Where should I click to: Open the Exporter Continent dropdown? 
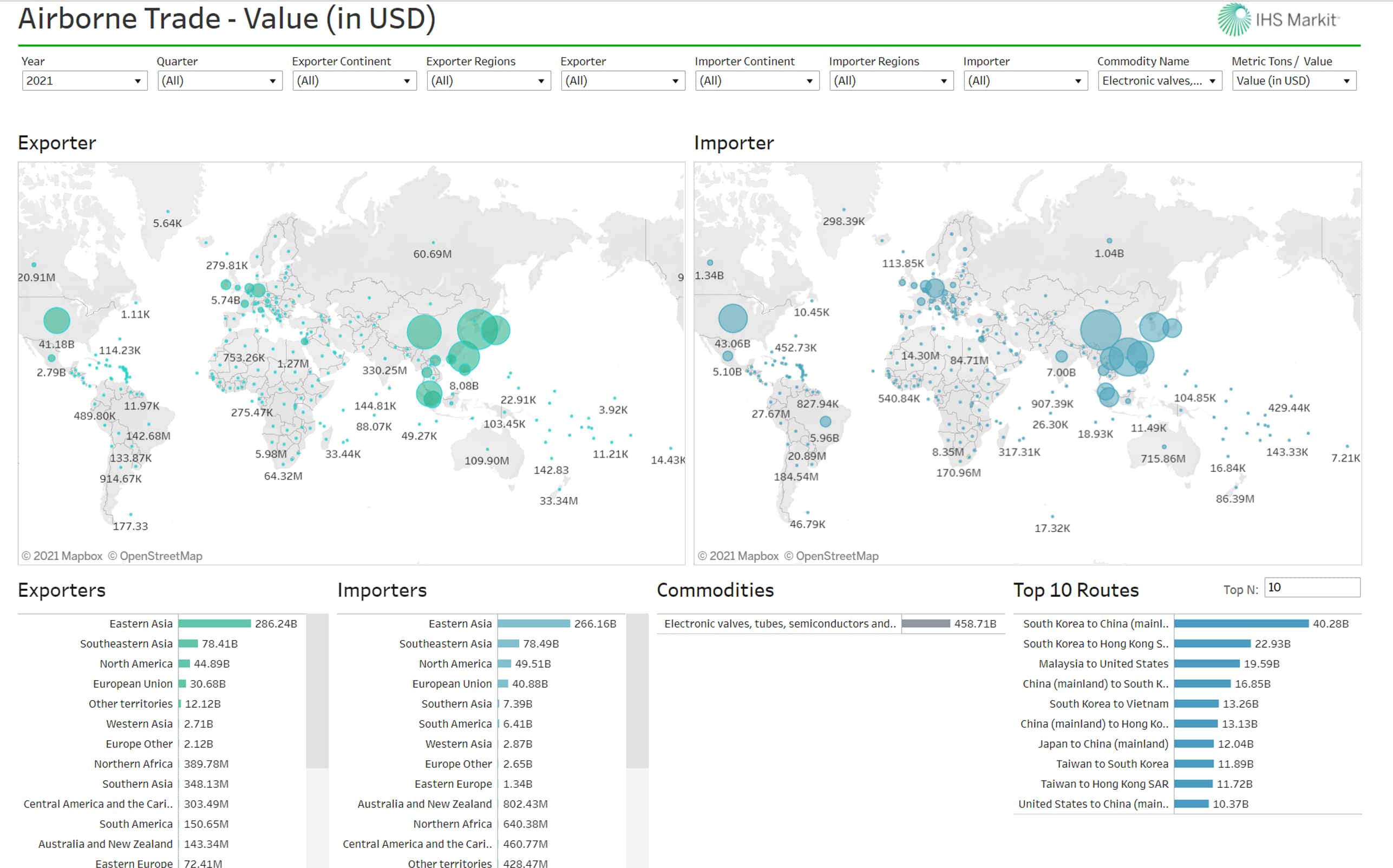point(354,81)
